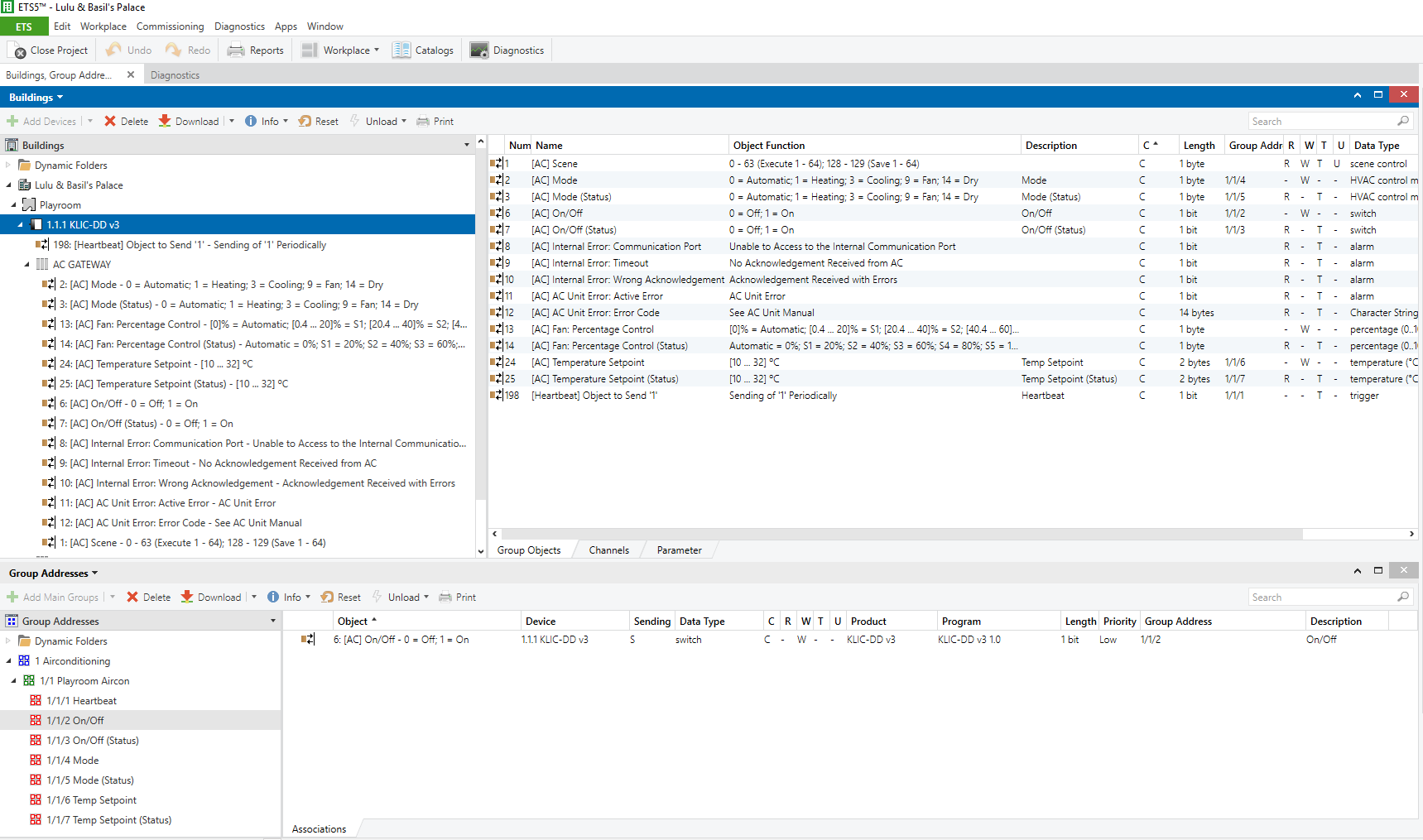
Task: Click the Print icon in Group Addresses panel
Action: tap(445, 597)
